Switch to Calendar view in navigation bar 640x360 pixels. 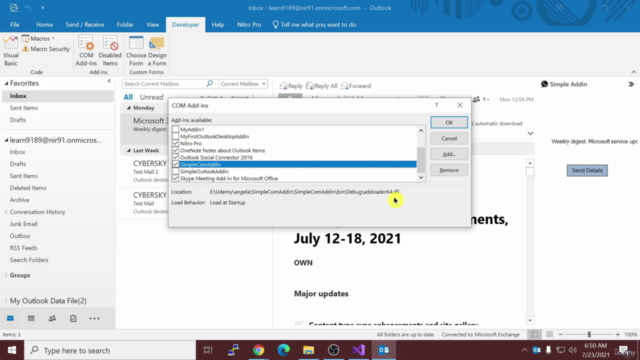31,318
